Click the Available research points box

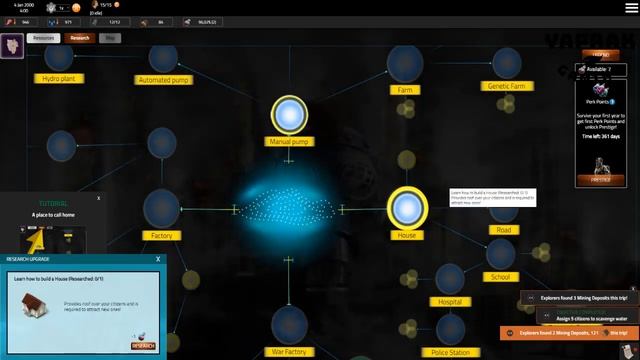[x=600, y=69]
